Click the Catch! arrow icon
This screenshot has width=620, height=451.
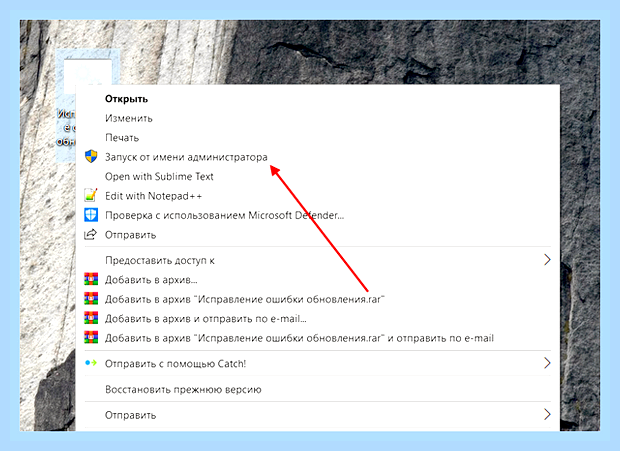pyautogui.click(x=91, y=363)
